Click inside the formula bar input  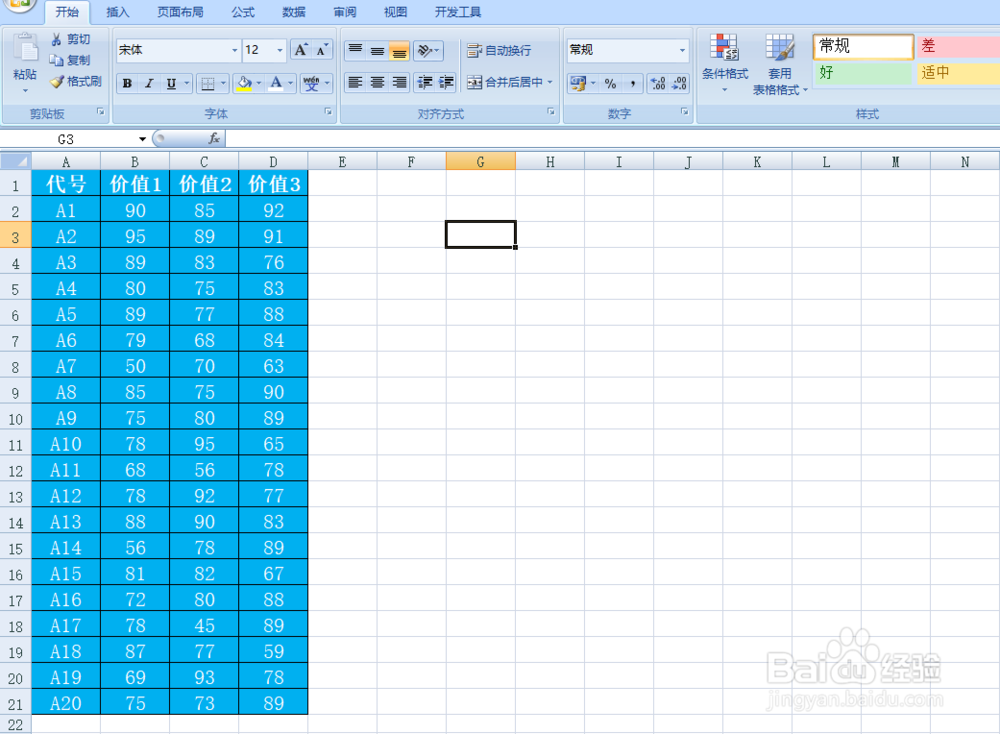click(x=612, y=138)
